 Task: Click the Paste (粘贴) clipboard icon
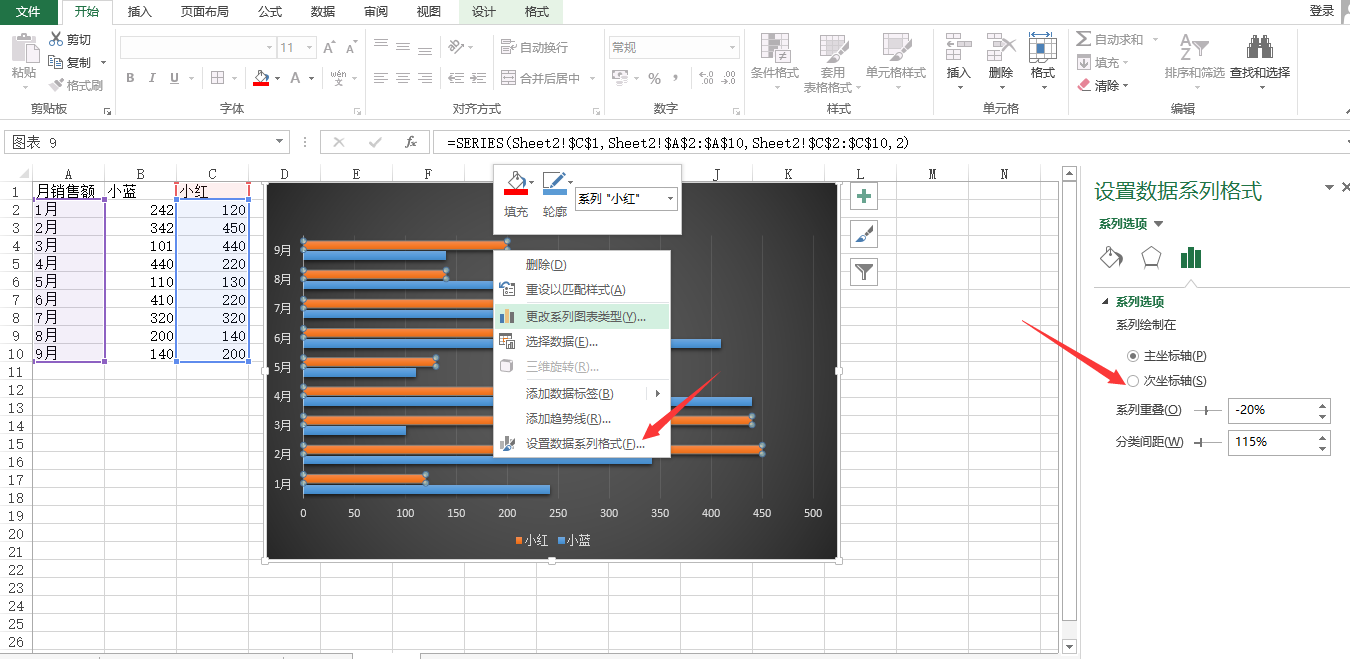24,48
